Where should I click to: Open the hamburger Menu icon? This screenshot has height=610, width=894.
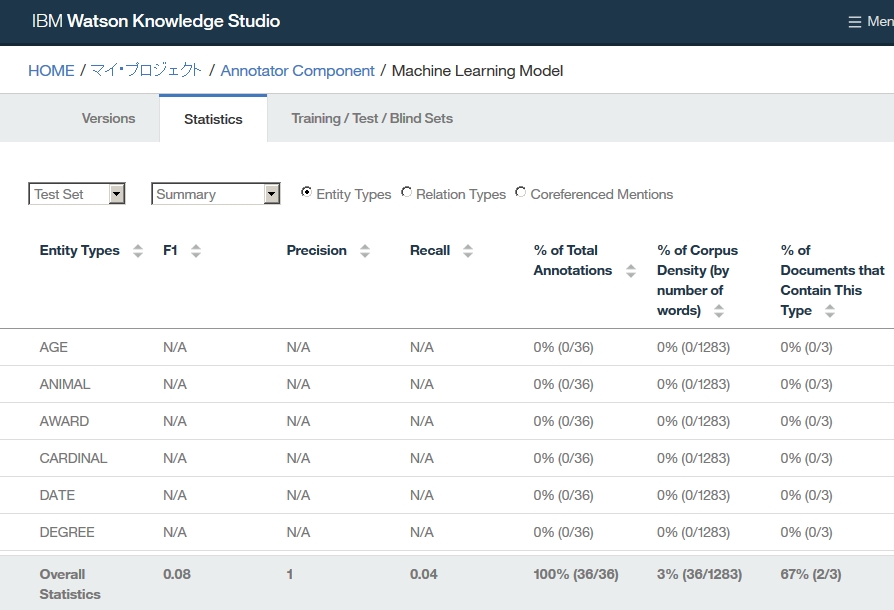[x=855, y=22]
